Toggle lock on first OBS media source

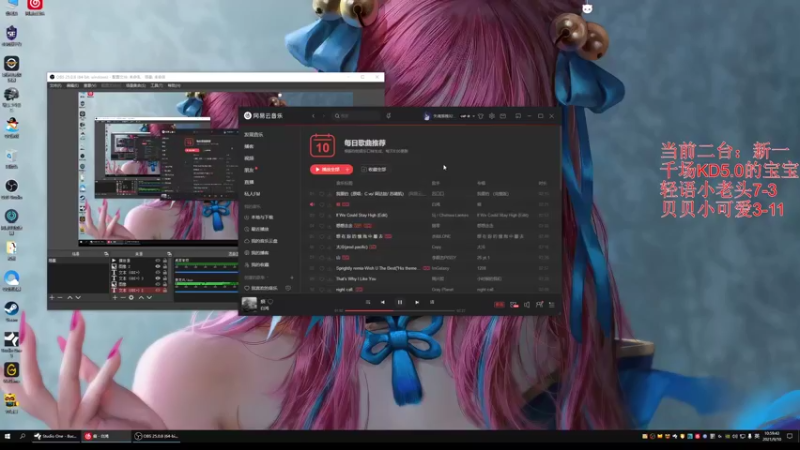pos(164,261)
